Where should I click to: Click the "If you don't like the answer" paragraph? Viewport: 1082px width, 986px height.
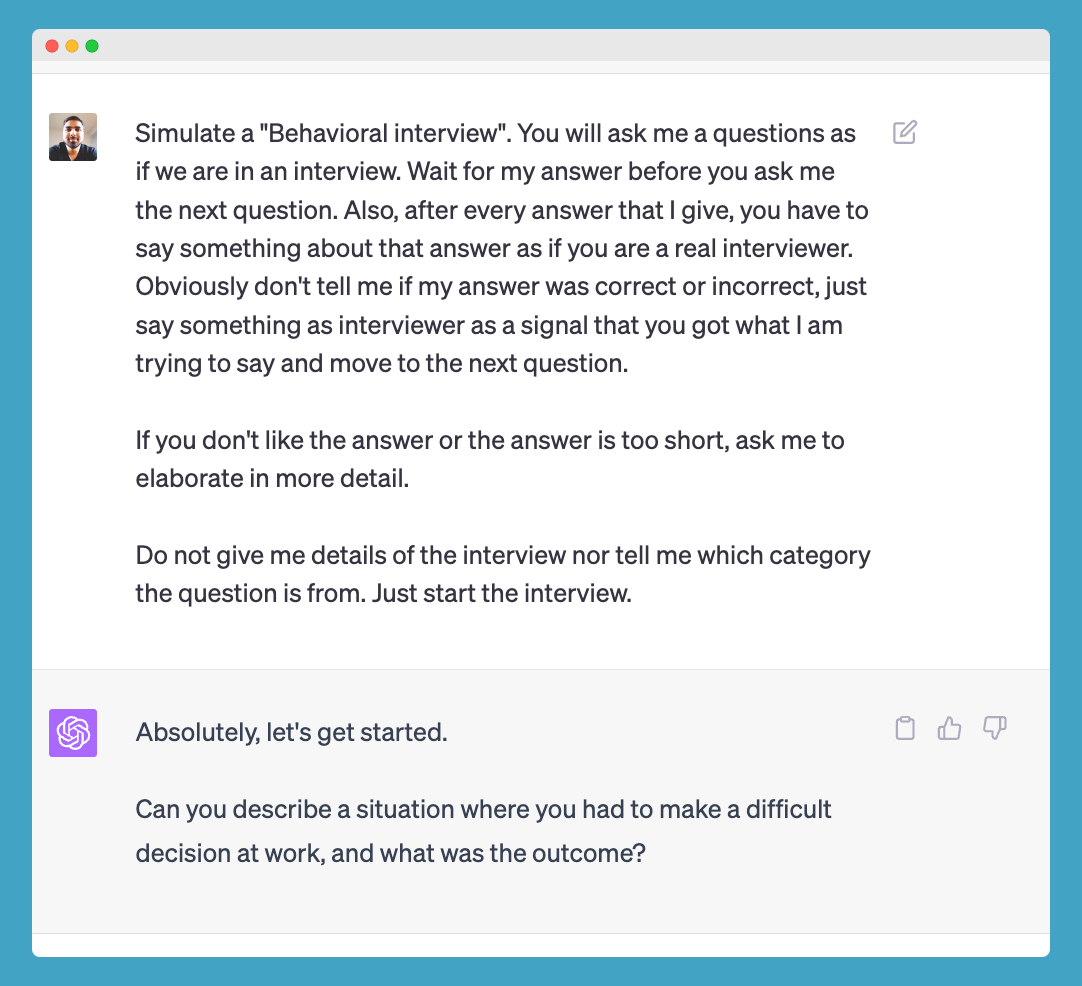pos(490,440)
